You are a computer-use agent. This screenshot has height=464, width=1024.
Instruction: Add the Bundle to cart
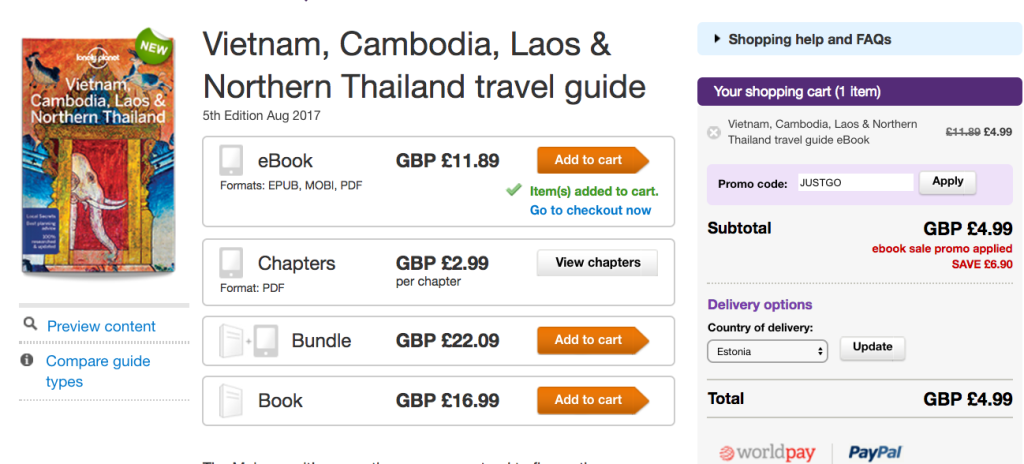pos(592,340)
